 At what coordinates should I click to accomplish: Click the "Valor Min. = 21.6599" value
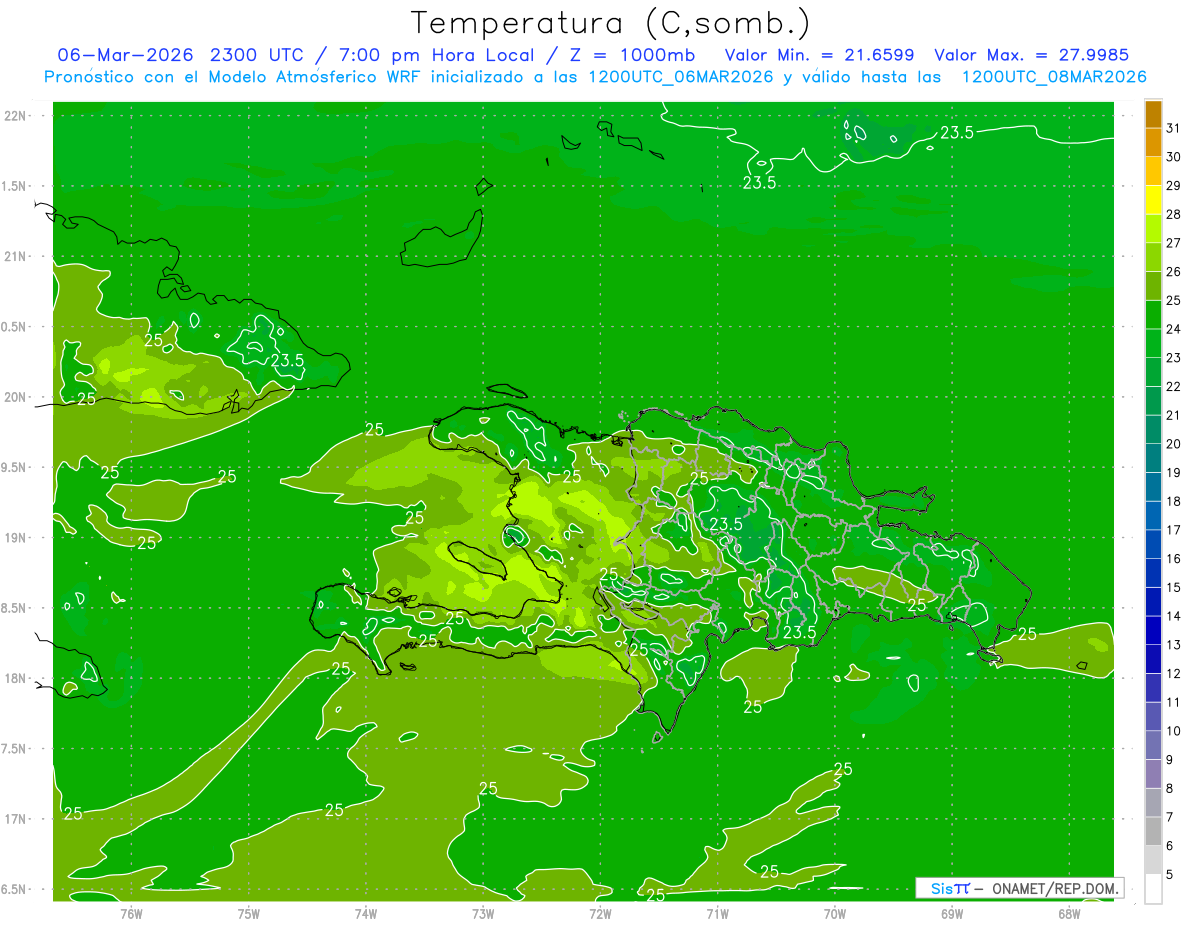(x=819, y=55)
